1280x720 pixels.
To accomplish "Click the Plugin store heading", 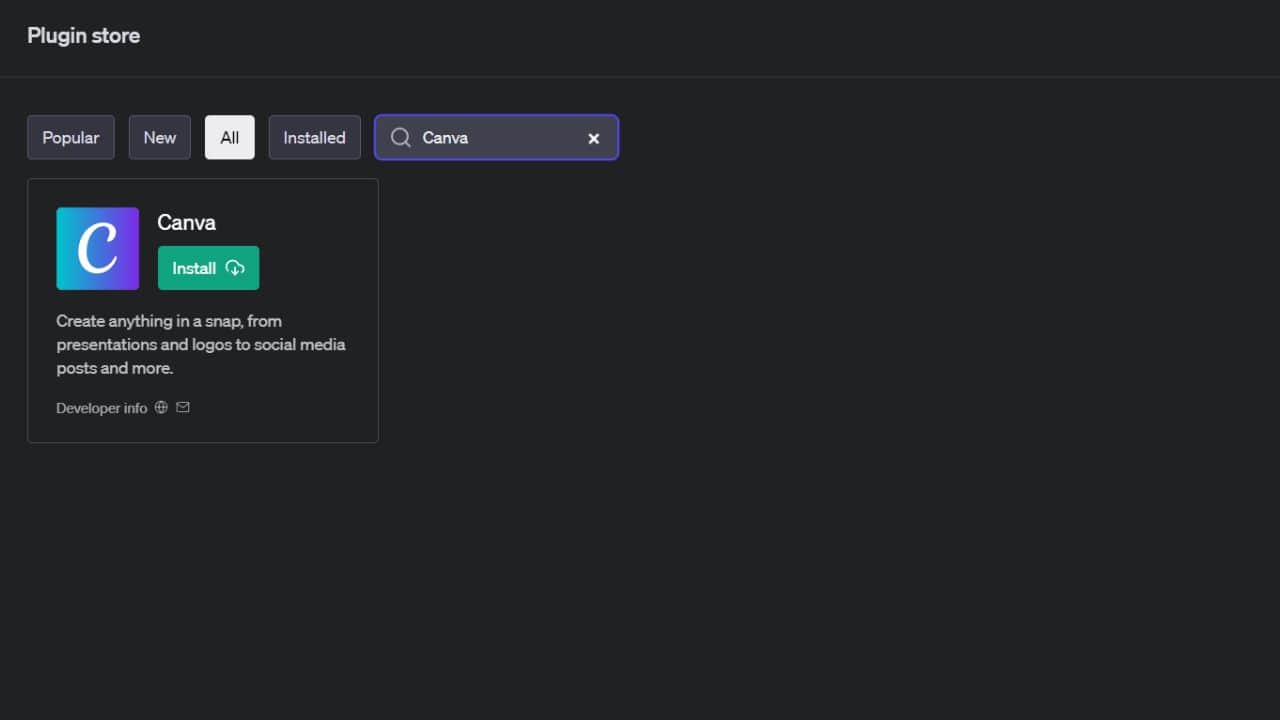I will (83, 36).
